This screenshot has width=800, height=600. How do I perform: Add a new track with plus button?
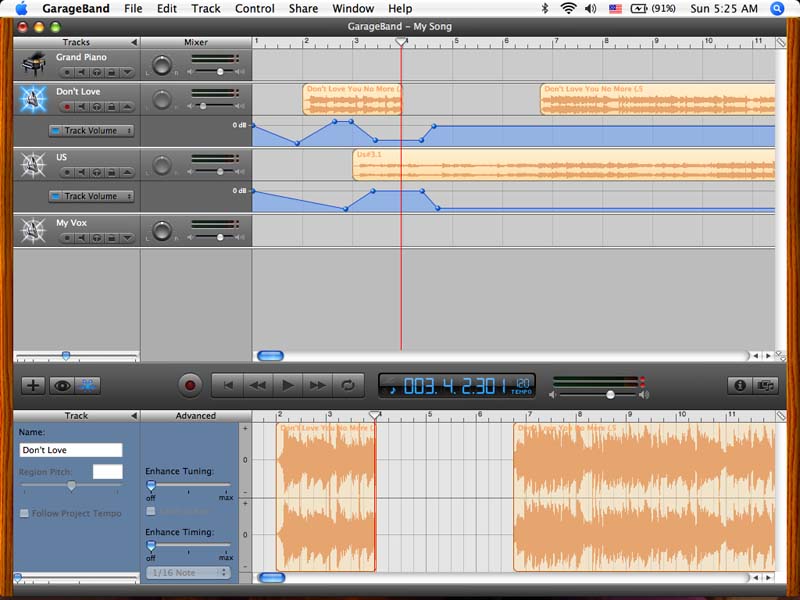click(x=33, y=385)
